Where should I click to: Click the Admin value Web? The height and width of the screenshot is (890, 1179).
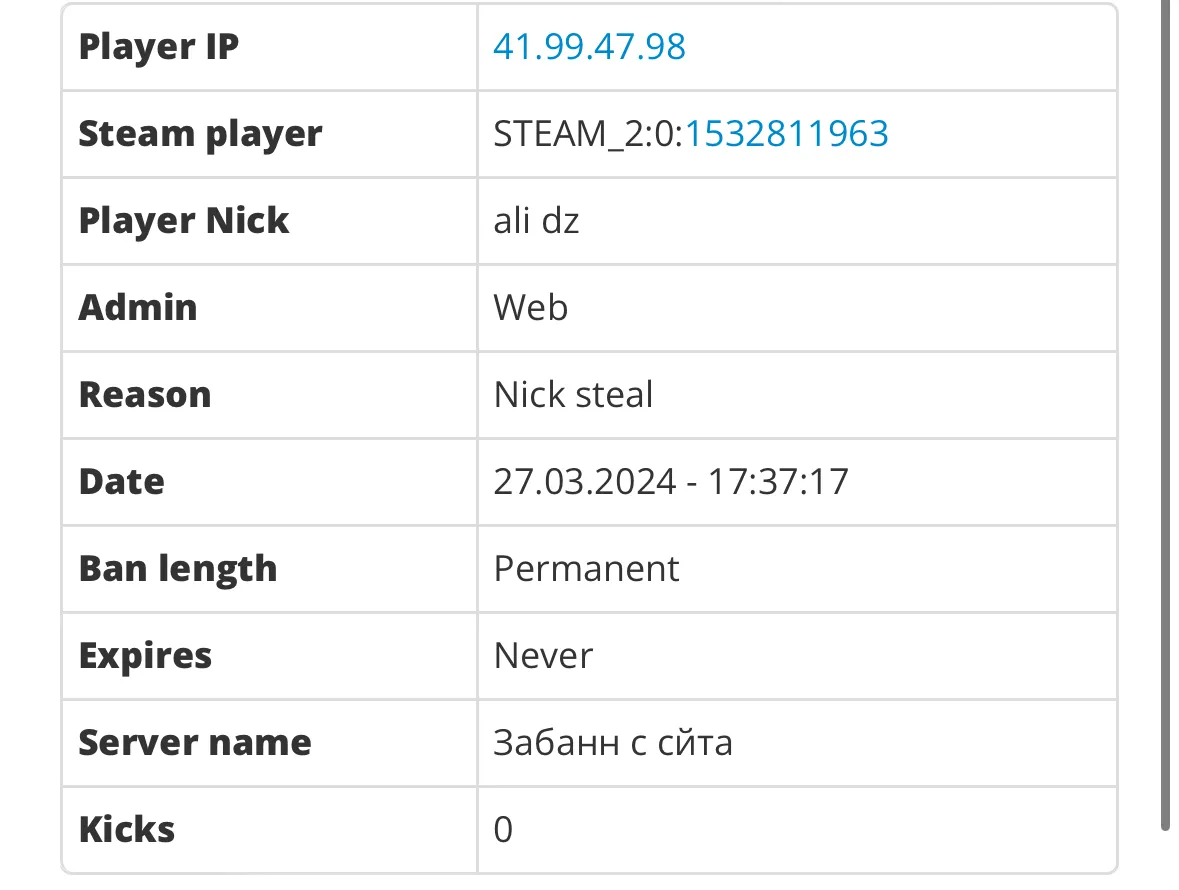tap(531, 307)
